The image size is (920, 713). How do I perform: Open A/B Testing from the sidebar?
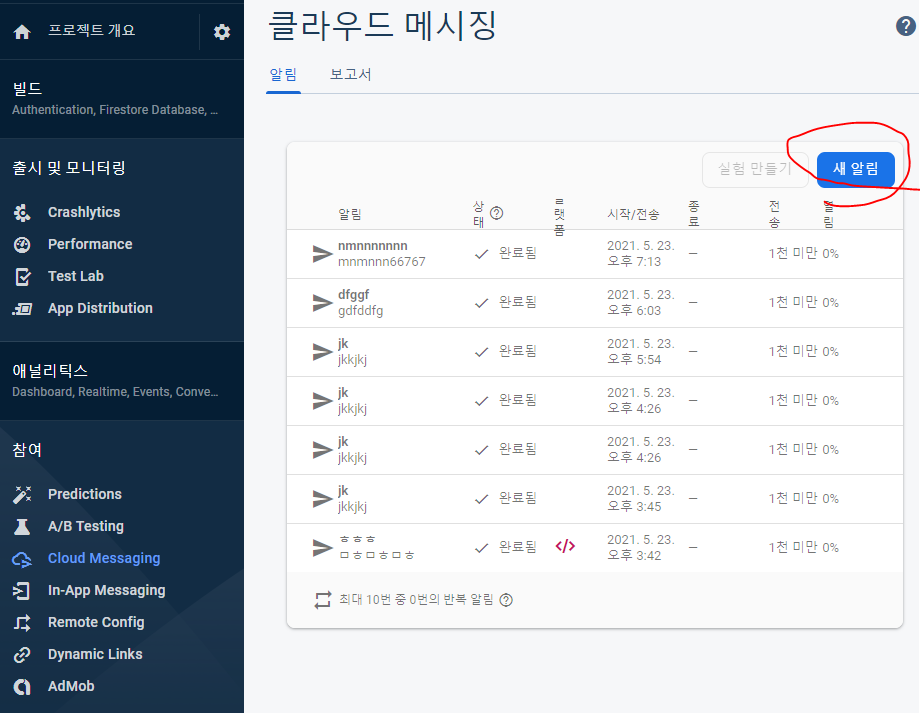tap(86, 526)
